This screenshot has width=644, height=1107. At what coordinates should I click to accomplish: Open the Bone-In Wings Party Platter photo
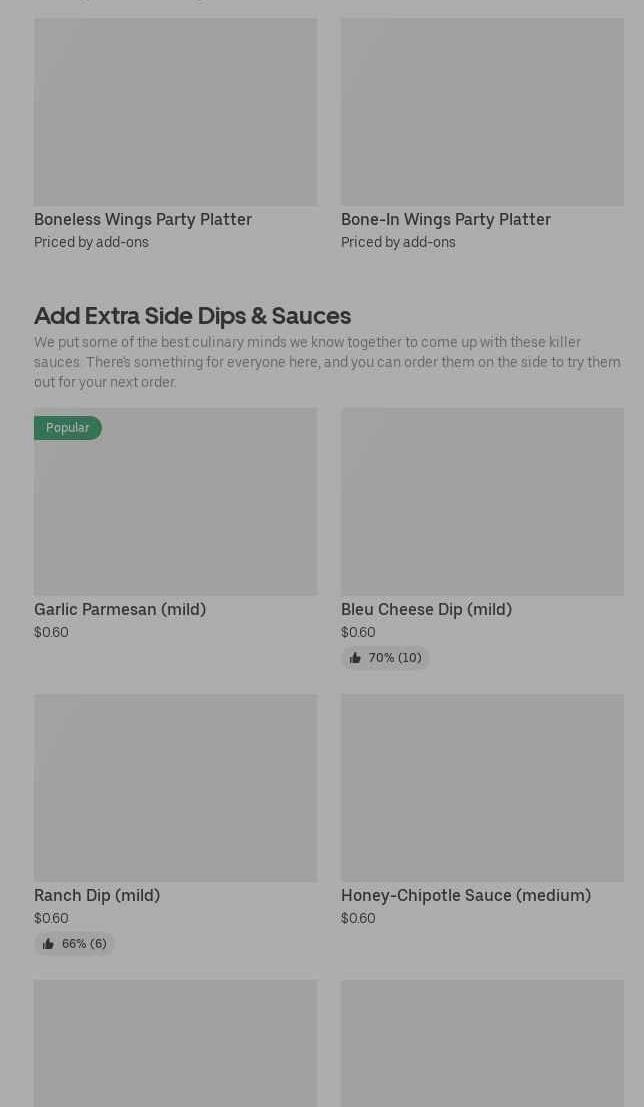(482, 112)
